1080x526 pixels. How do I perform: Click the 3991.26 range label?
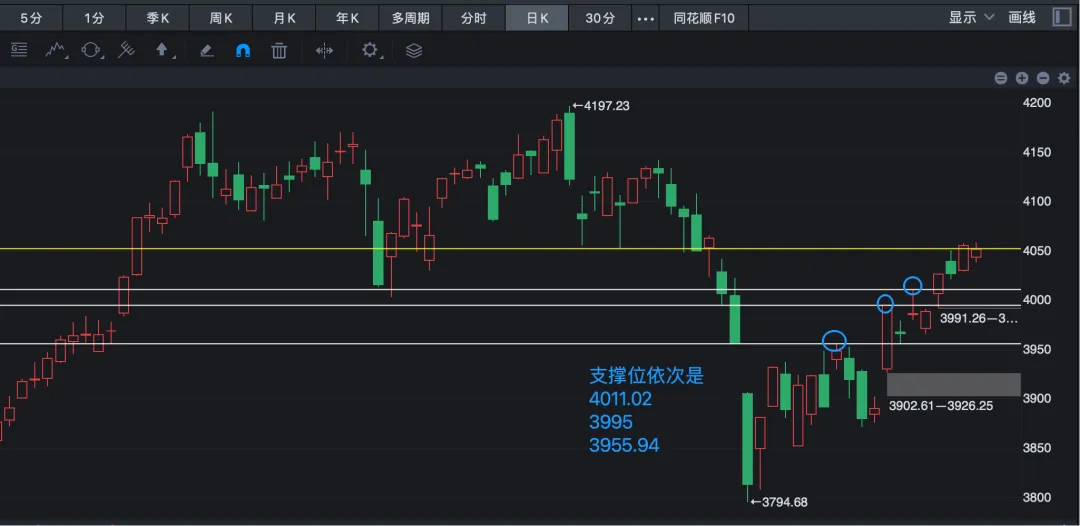(x=979, y=319)
